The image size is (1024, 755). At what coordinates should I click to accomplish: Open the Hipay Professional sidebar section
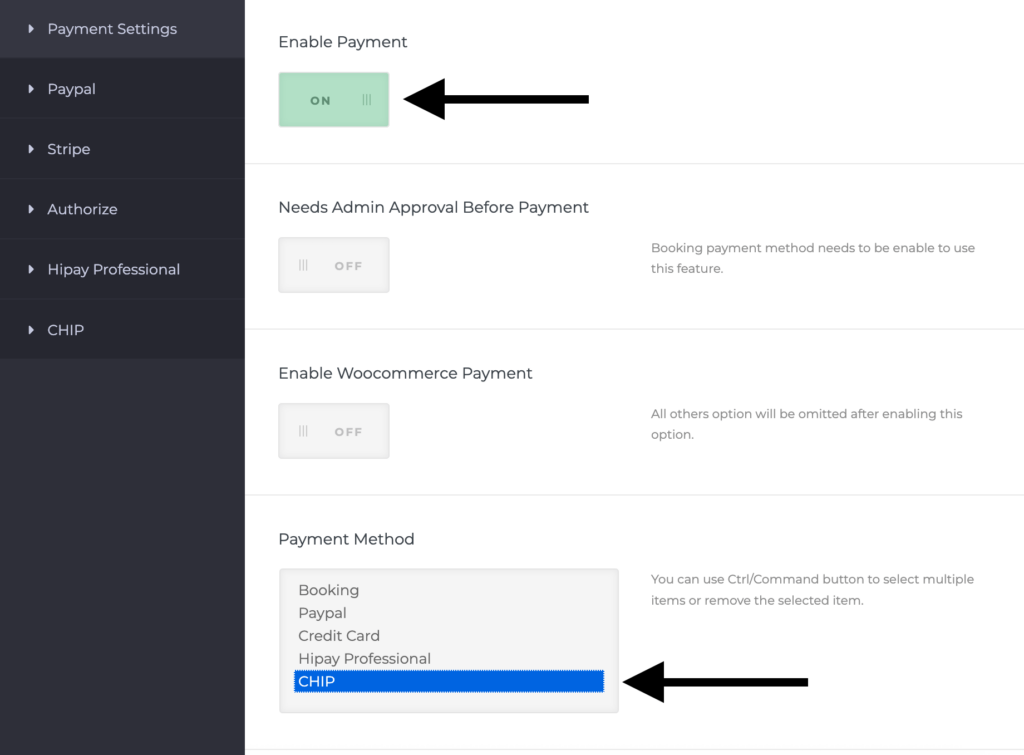pos(122,269)
